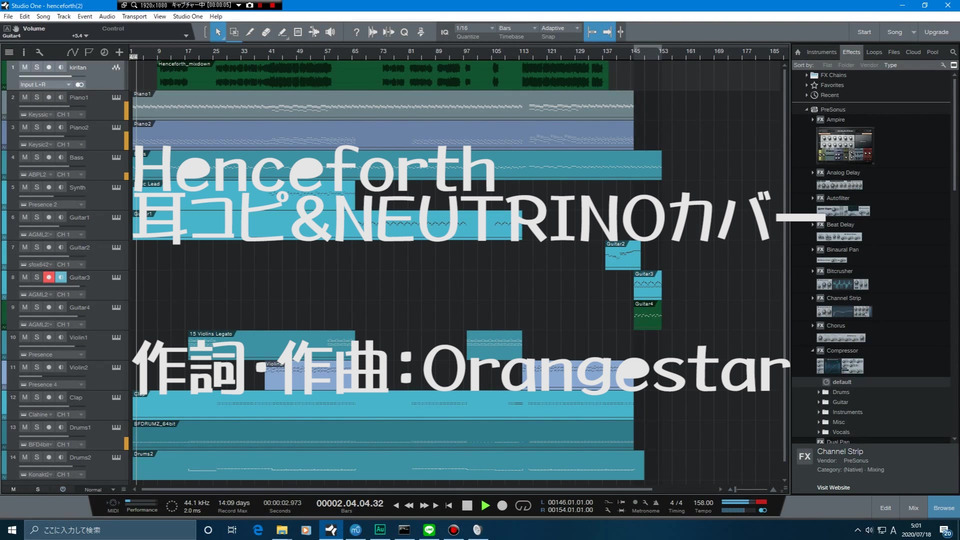Open the Bars timebase dropdown
The width and height of the screenshot is (960, 540).
coord(517,28)
